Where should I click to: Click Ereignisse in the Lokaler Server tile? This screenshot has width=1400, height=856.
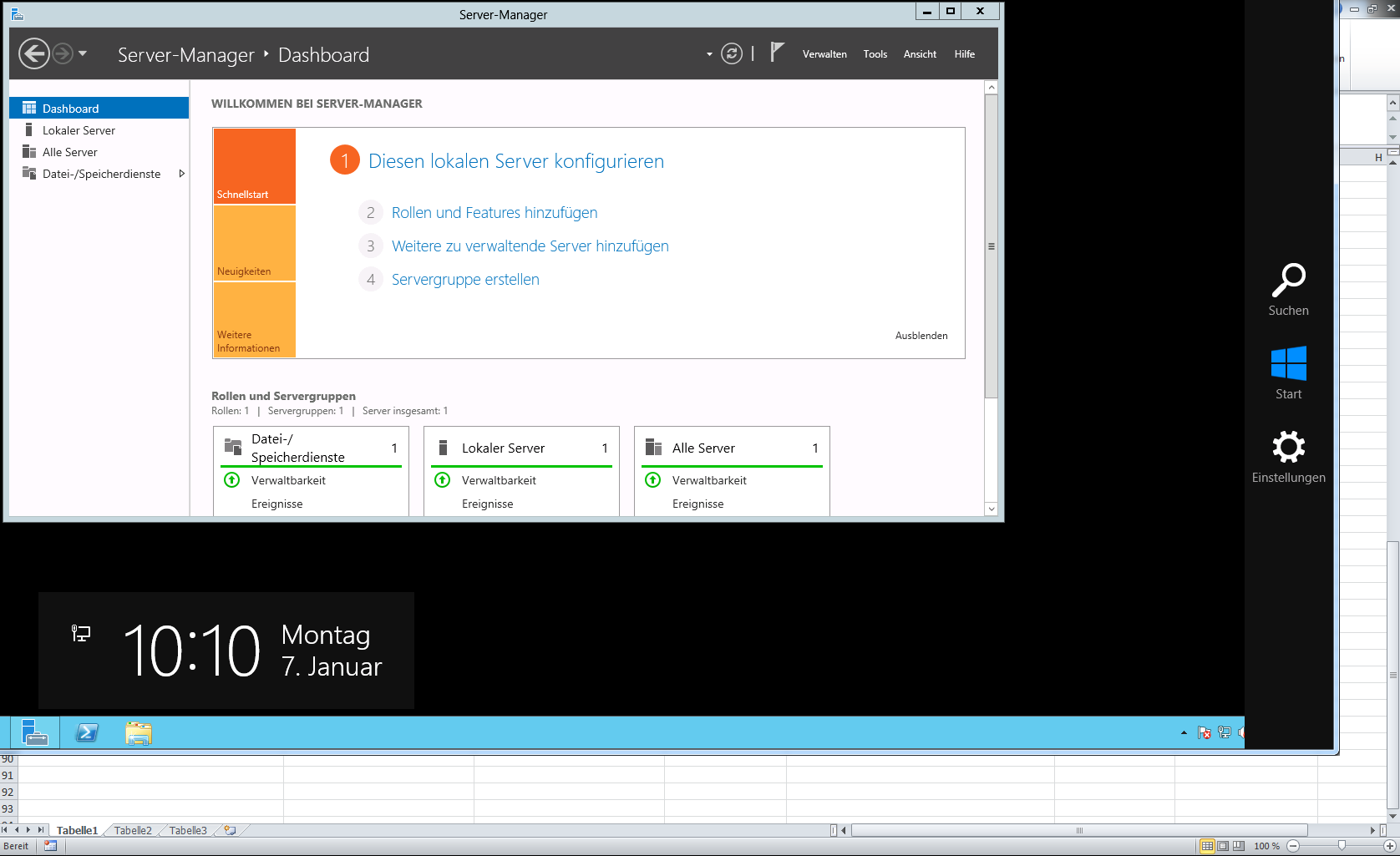click(x=488, y=504)
